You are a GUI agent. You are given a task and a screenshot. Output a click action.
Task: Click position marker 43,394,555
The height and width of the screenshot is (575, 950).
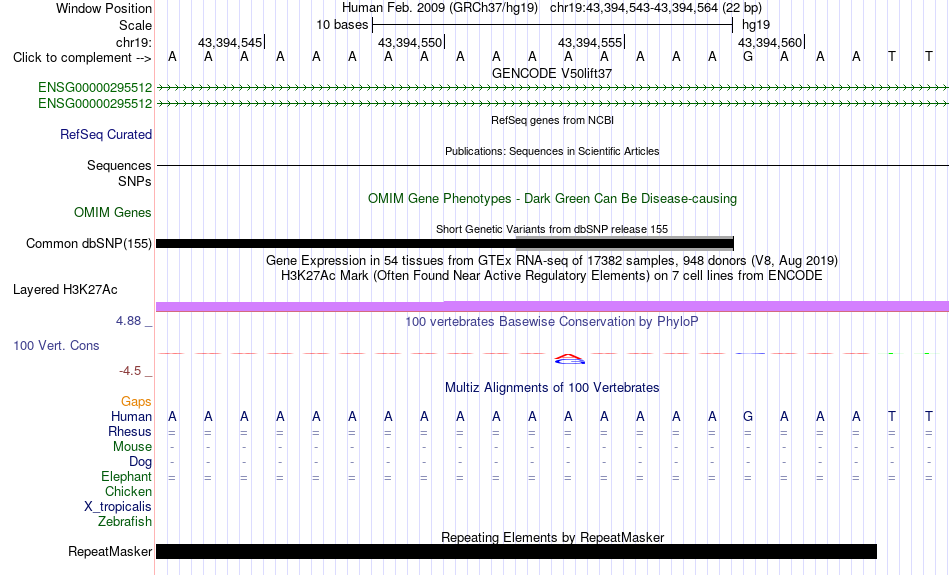point(590,42)
